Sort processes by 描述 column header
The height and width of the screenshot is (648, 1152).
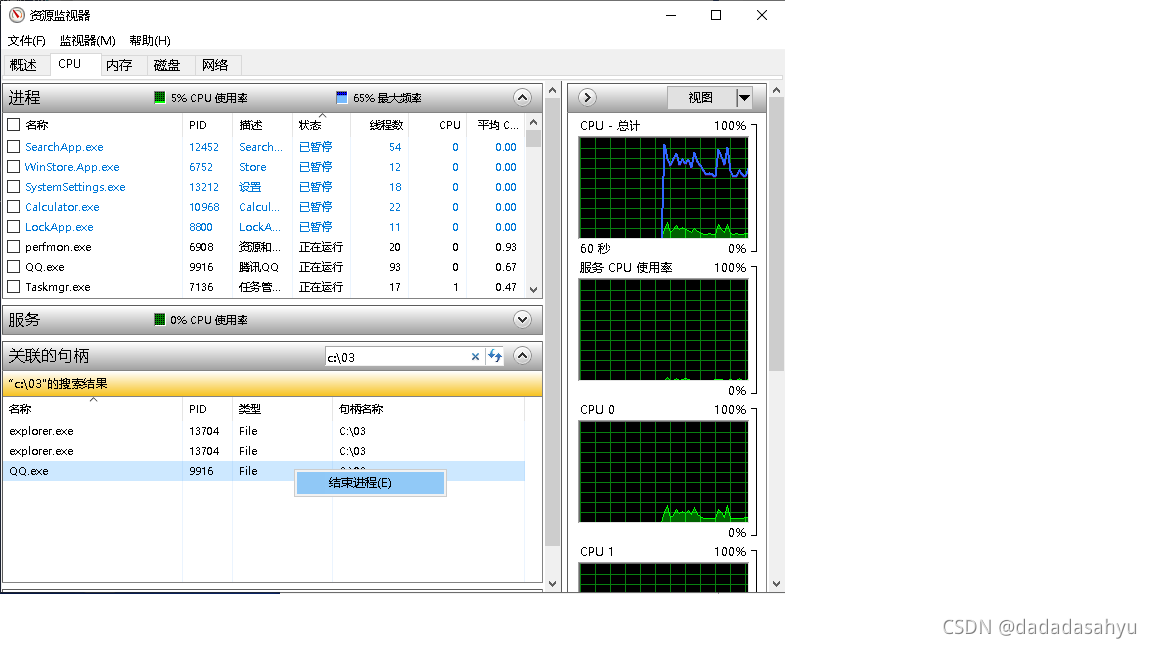262,125
